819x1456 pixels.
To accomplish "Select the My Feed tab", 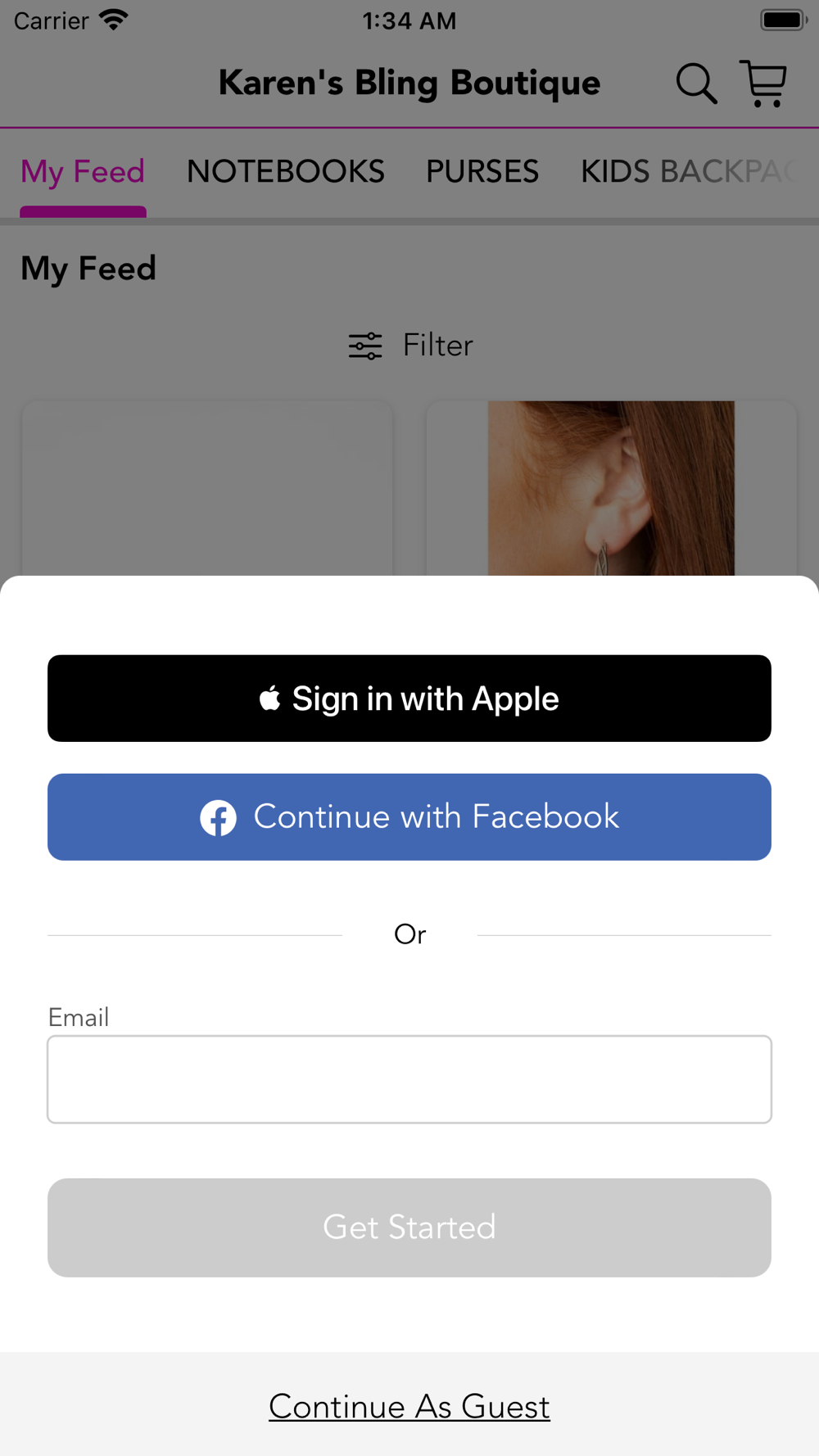I will [83, 173].
